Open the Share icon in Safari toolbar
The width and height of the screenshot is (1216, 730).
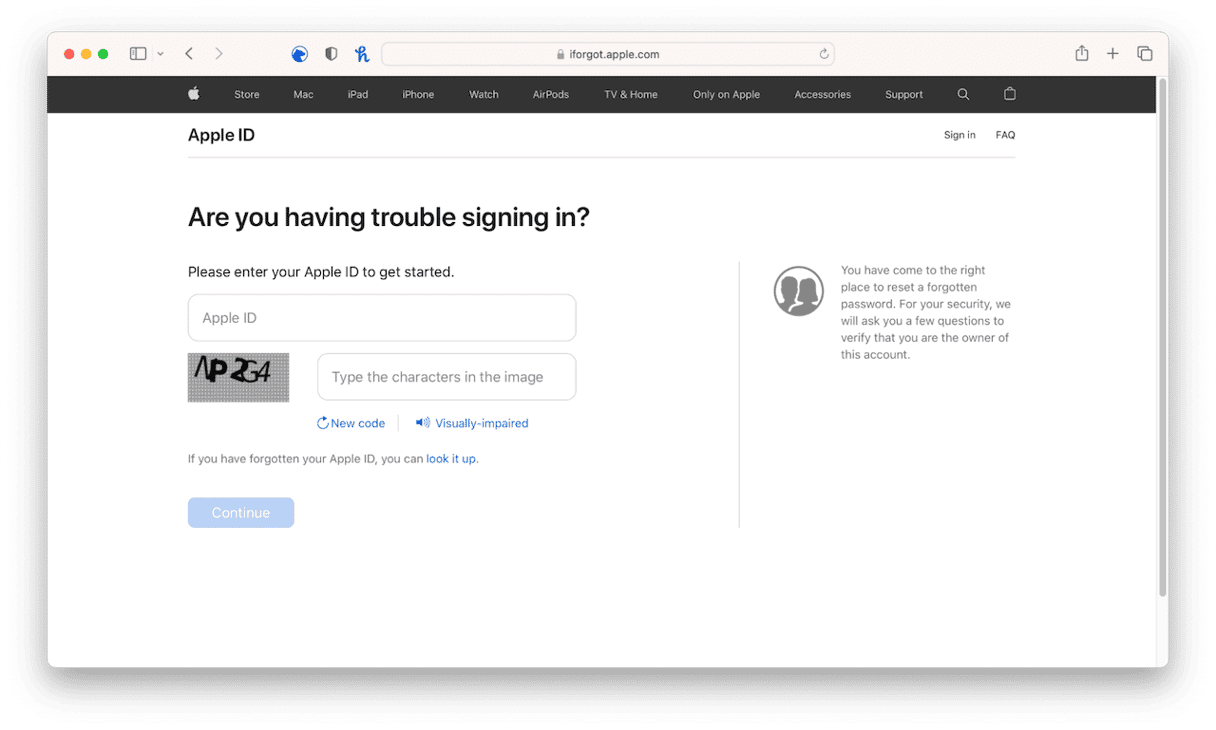coord(1082,53)
